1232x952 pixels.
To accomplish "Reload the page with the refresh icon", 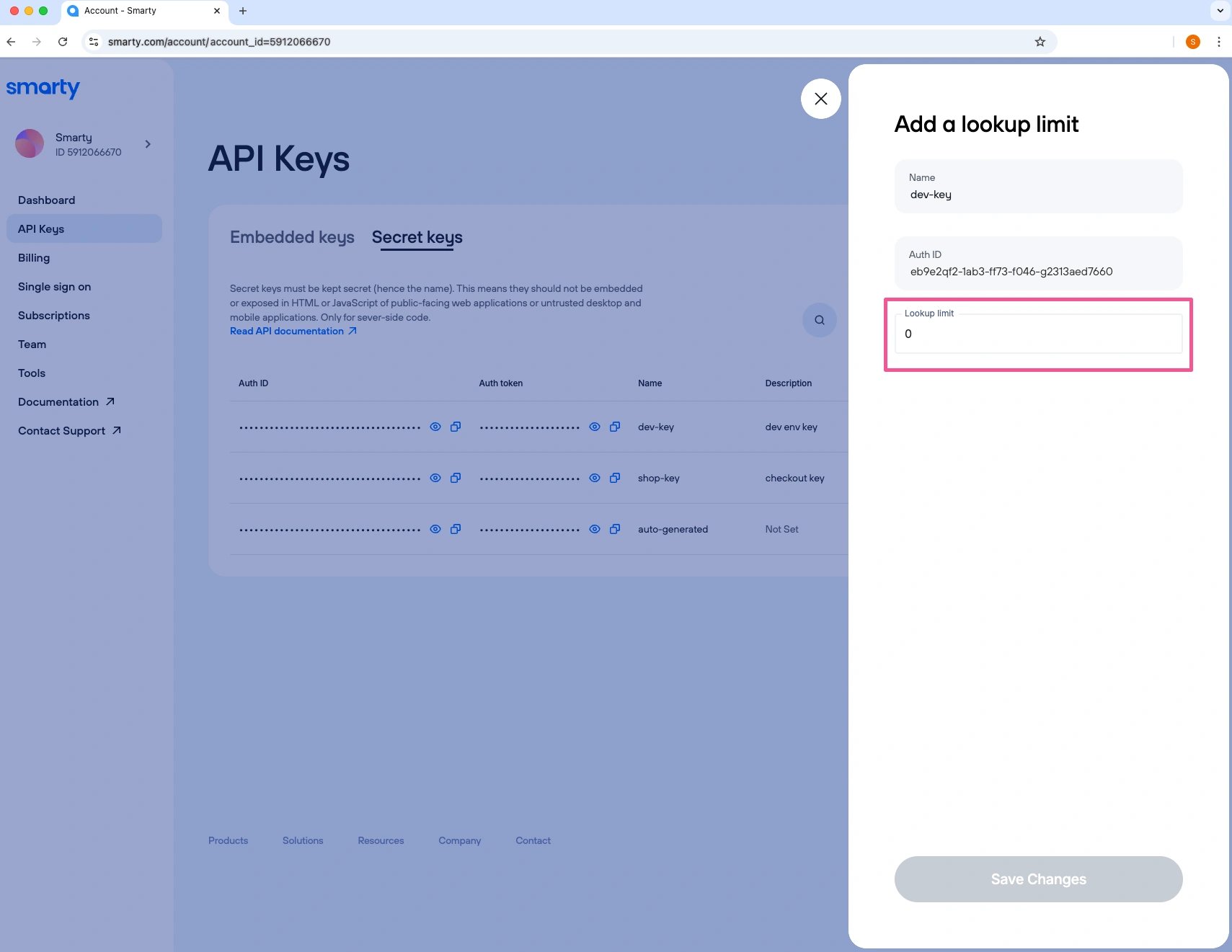I will 63,42.
